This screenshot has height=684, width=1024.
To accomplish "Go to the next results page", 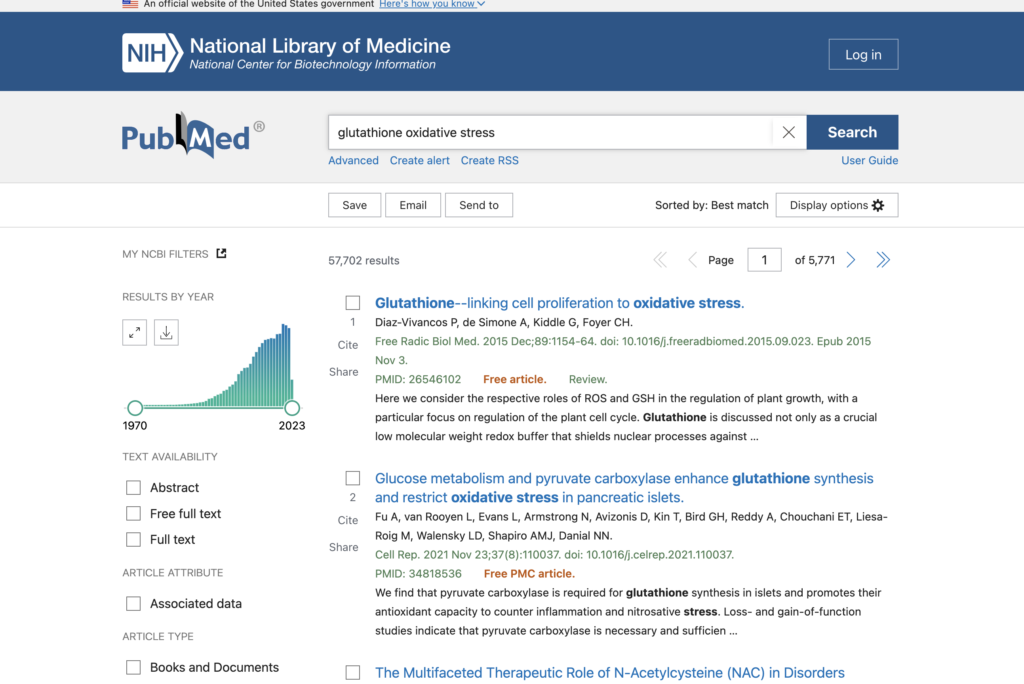I will tap(851, 260).
